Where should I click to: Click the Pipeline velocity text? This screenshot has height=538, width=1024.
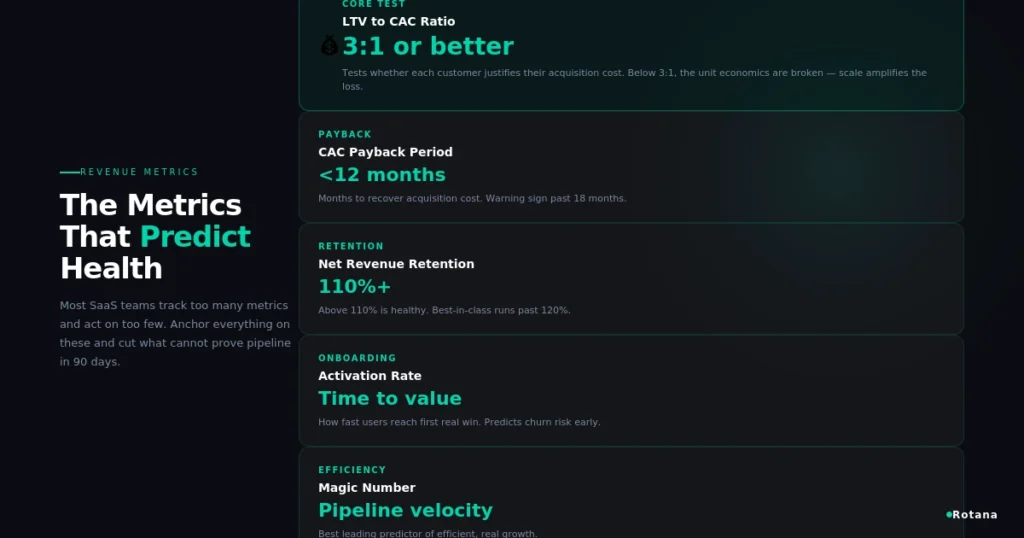[406, 510]
